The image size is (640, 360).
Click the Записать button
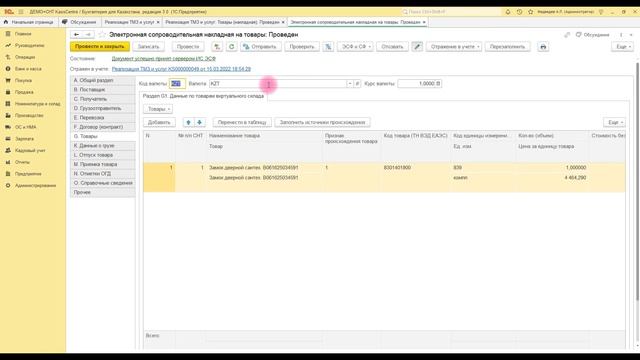[148, 47]
